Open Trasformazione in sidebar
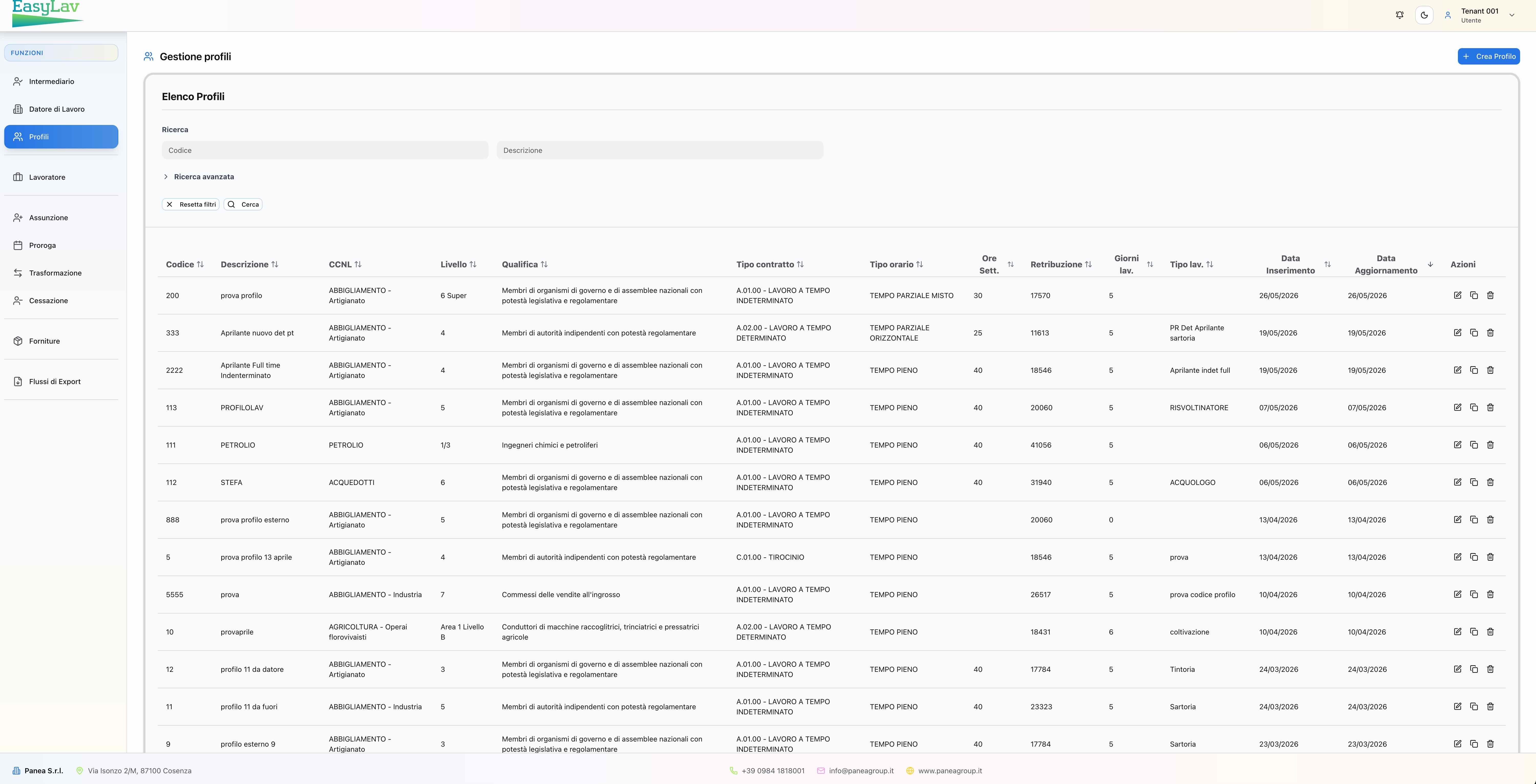The height and width of the screenshot is (784, 1536). pyautogui.click(x=61, y=273)
